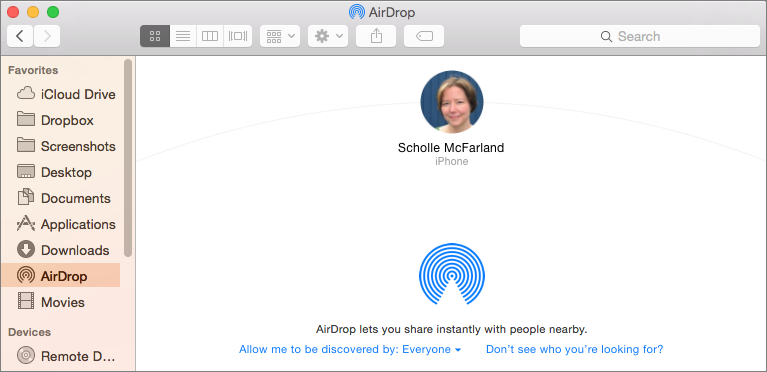
Task: Click the large blue AirDrop icon
Action: pyautogui.click(x=451, y=274)
